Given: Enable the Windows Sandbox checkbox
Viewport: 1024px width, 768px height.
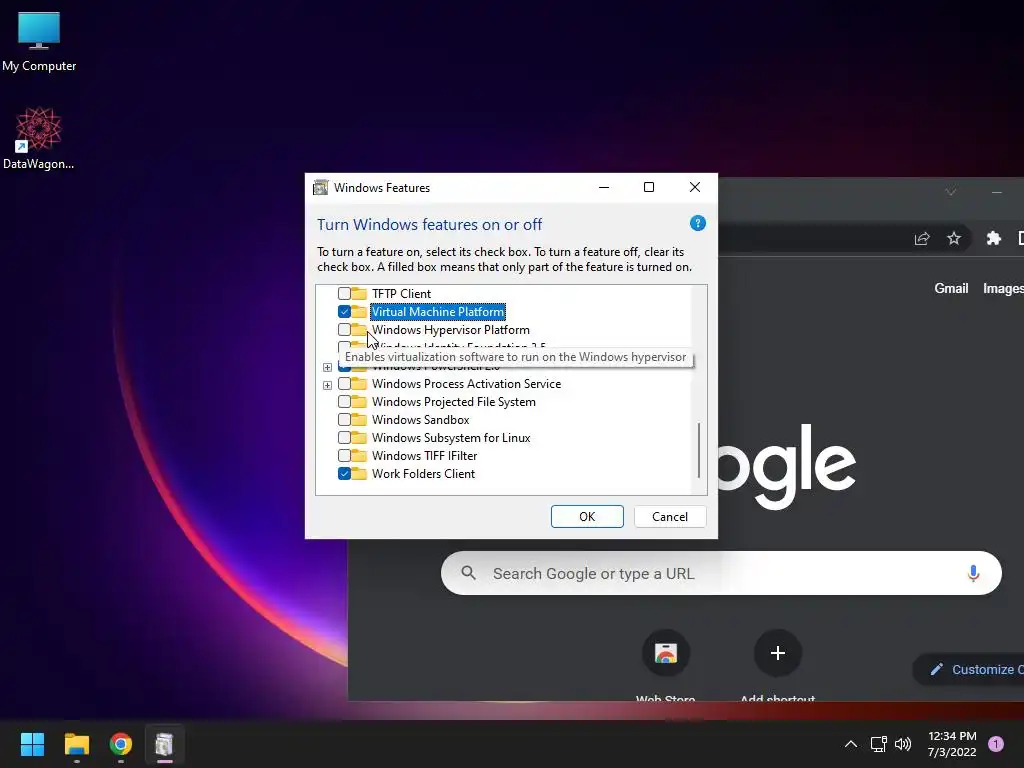Looking at the screenshot, I should 344,420.
